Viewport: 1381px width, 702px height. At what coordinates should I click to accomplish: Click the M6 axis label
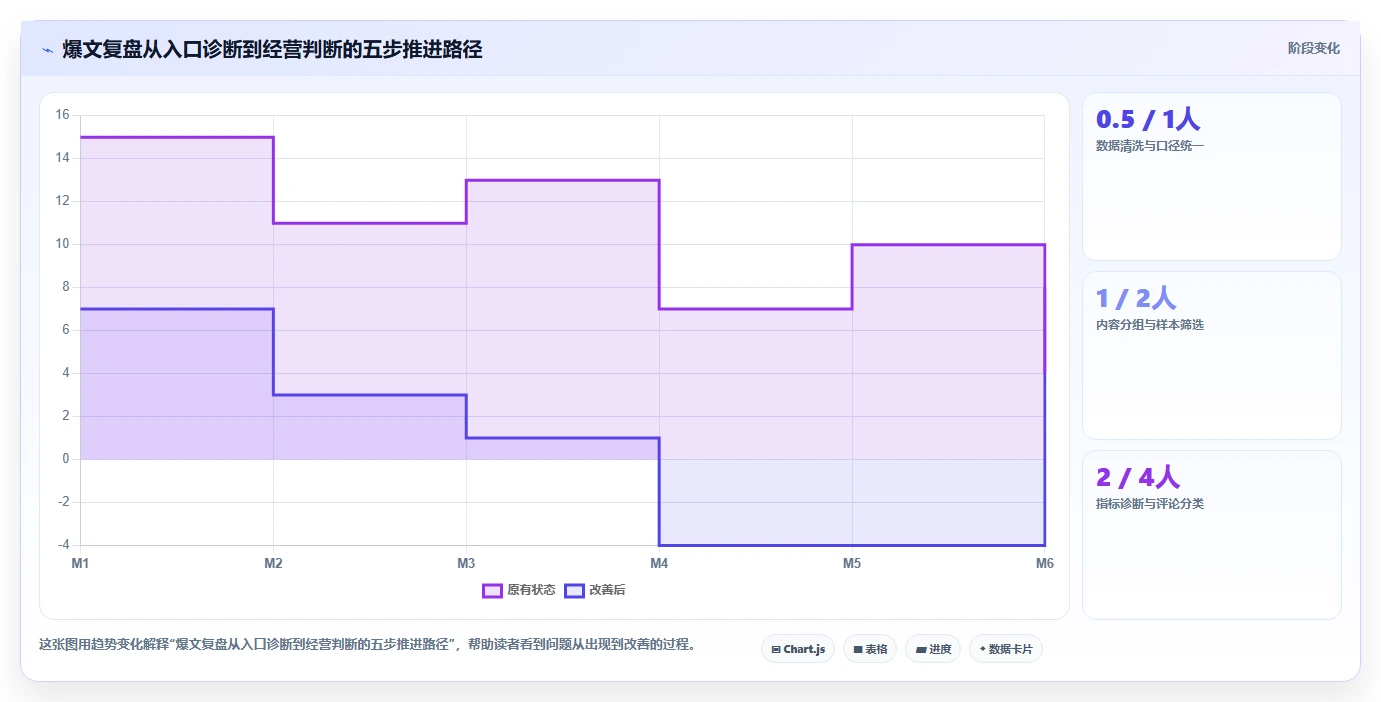1045,563
